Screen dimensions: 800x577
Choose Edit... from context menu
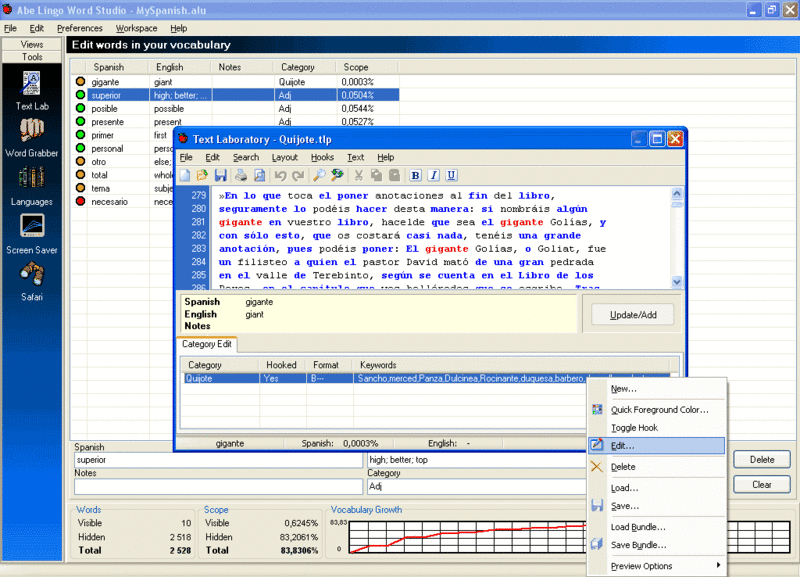657,446
